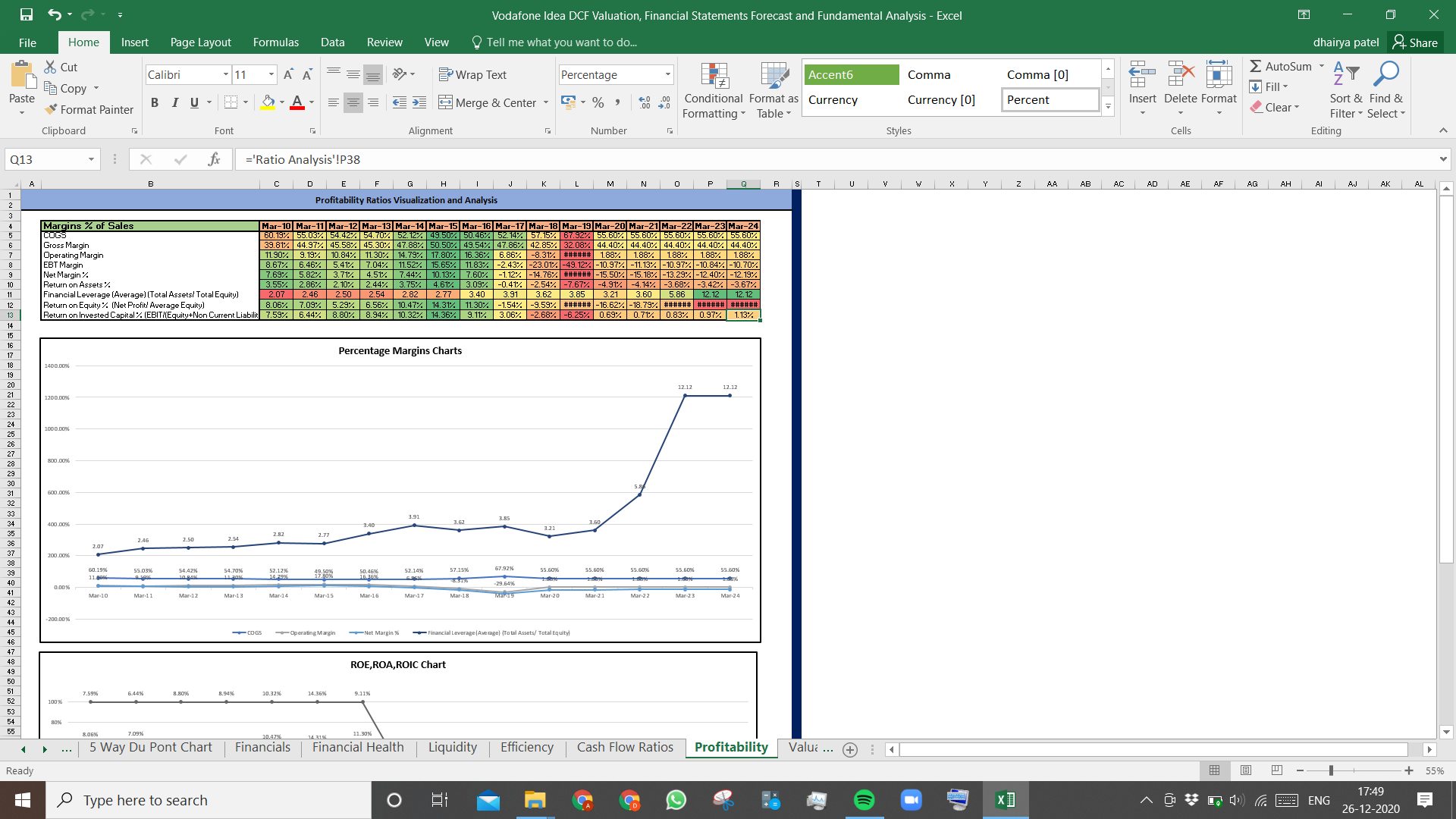Select the Format Painter brush
Viewport: 1456px width, 819px height.
tap(89, 109)
